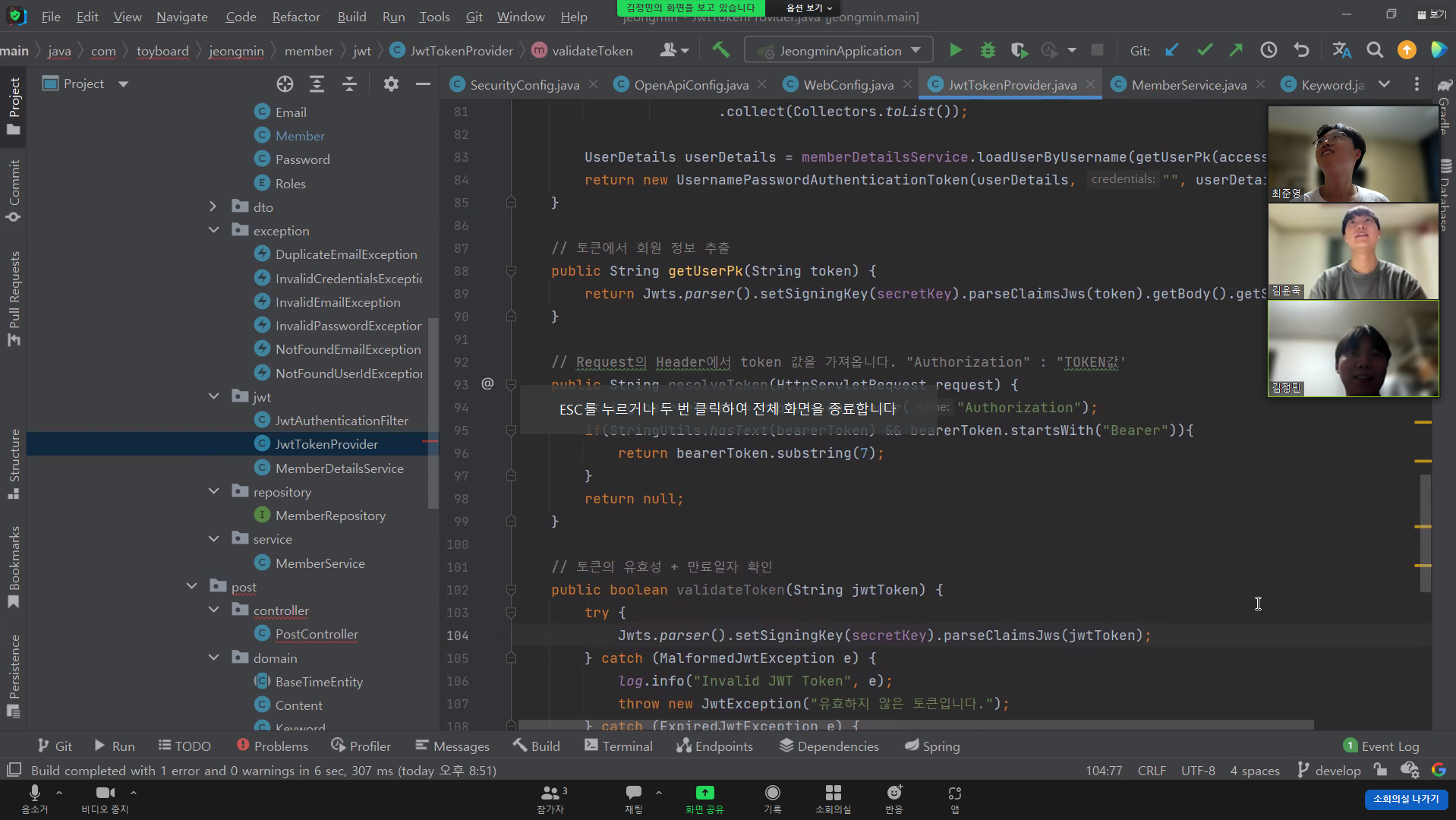Open the Bookmarks sidebar panel
1456x820 pixels.
13,566
